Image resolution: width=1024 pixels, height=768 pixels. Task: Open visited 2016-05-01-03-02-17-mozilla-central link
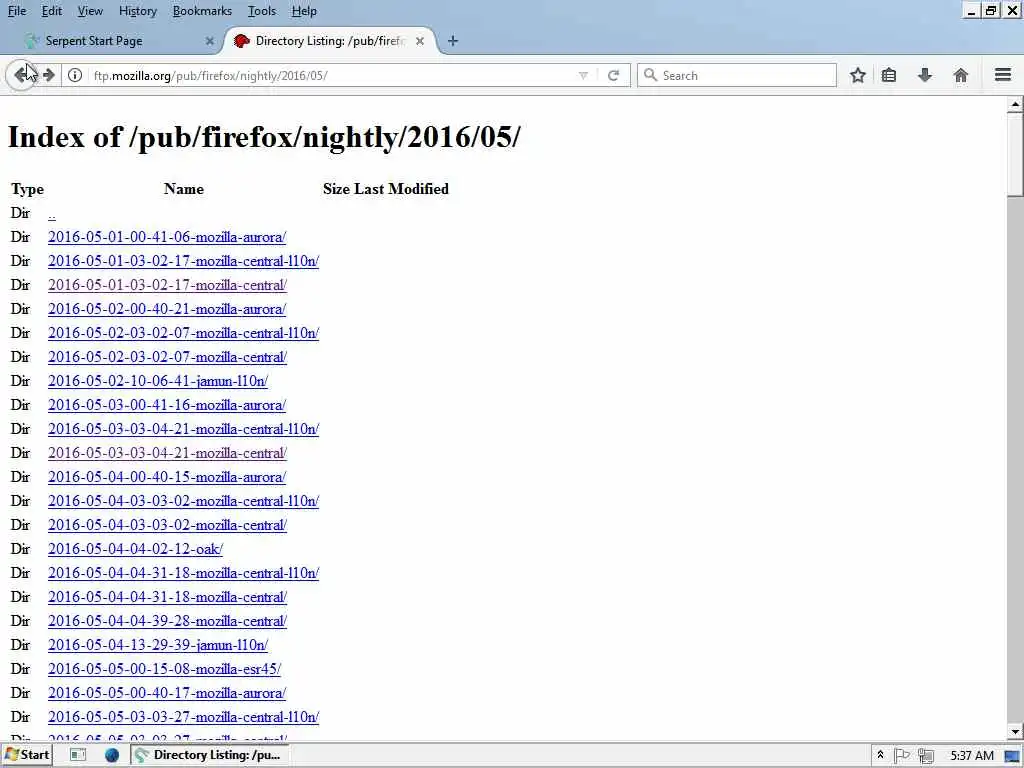(x=167, y=285)
